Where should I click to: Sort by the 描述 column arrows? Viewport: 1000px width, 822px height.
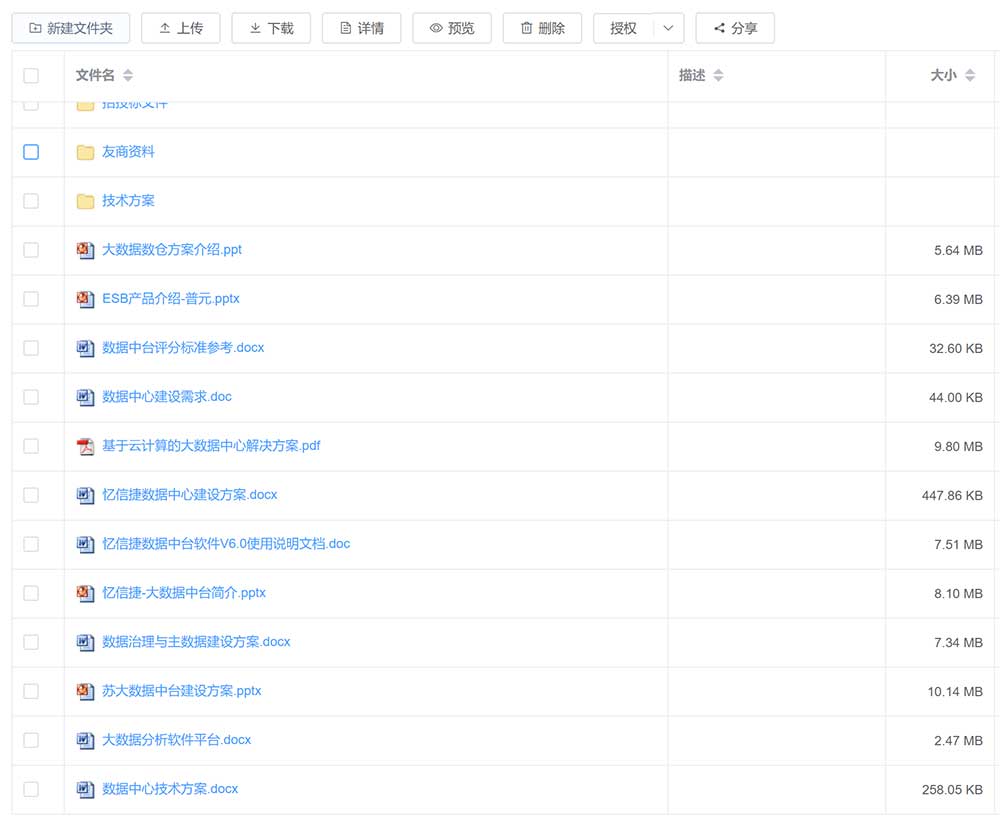[x=718, y=76]
